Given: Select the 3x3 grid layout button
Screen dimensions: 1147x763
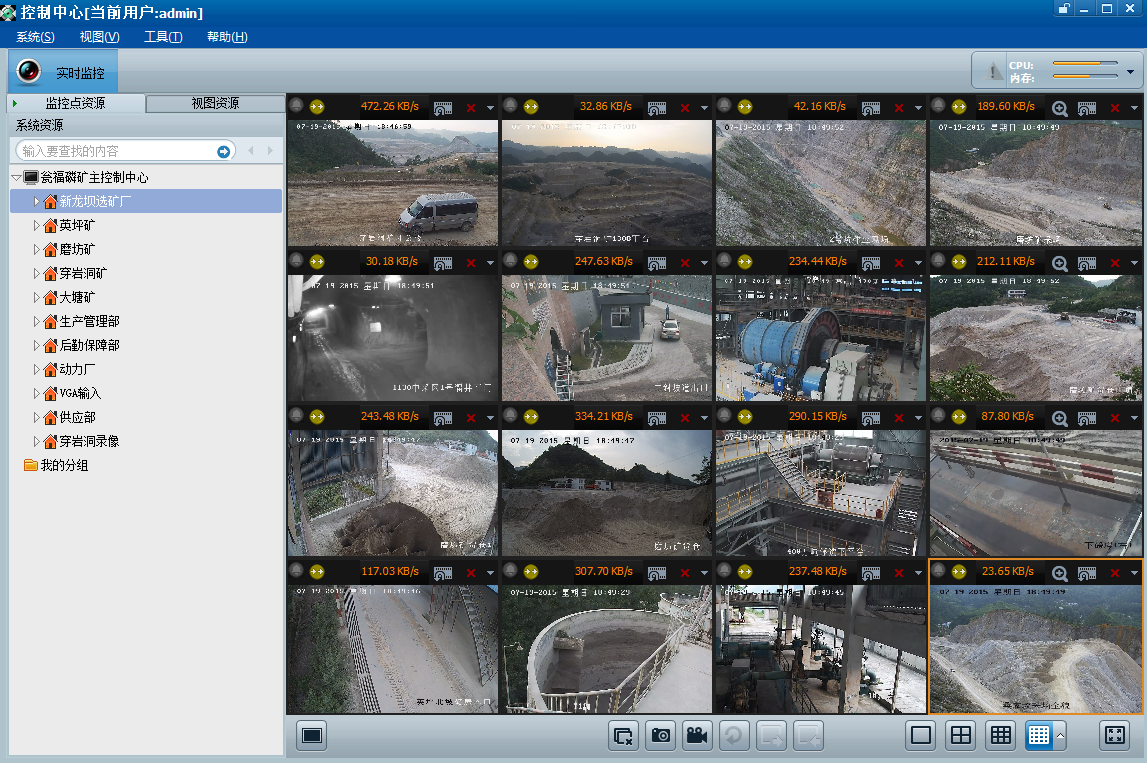Looking at the screenshot, I should click(x=1000, y=736).
